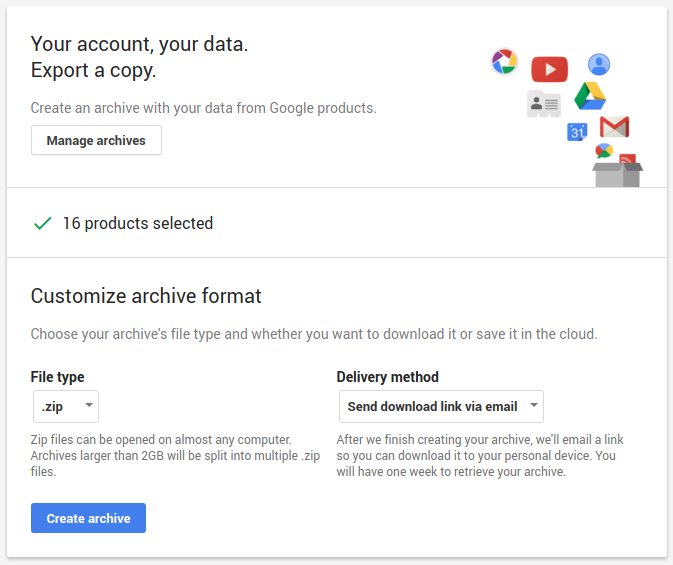The image size is (673, 565).
Task: Click the grey Contacts card icon
Action: point(543,103)
